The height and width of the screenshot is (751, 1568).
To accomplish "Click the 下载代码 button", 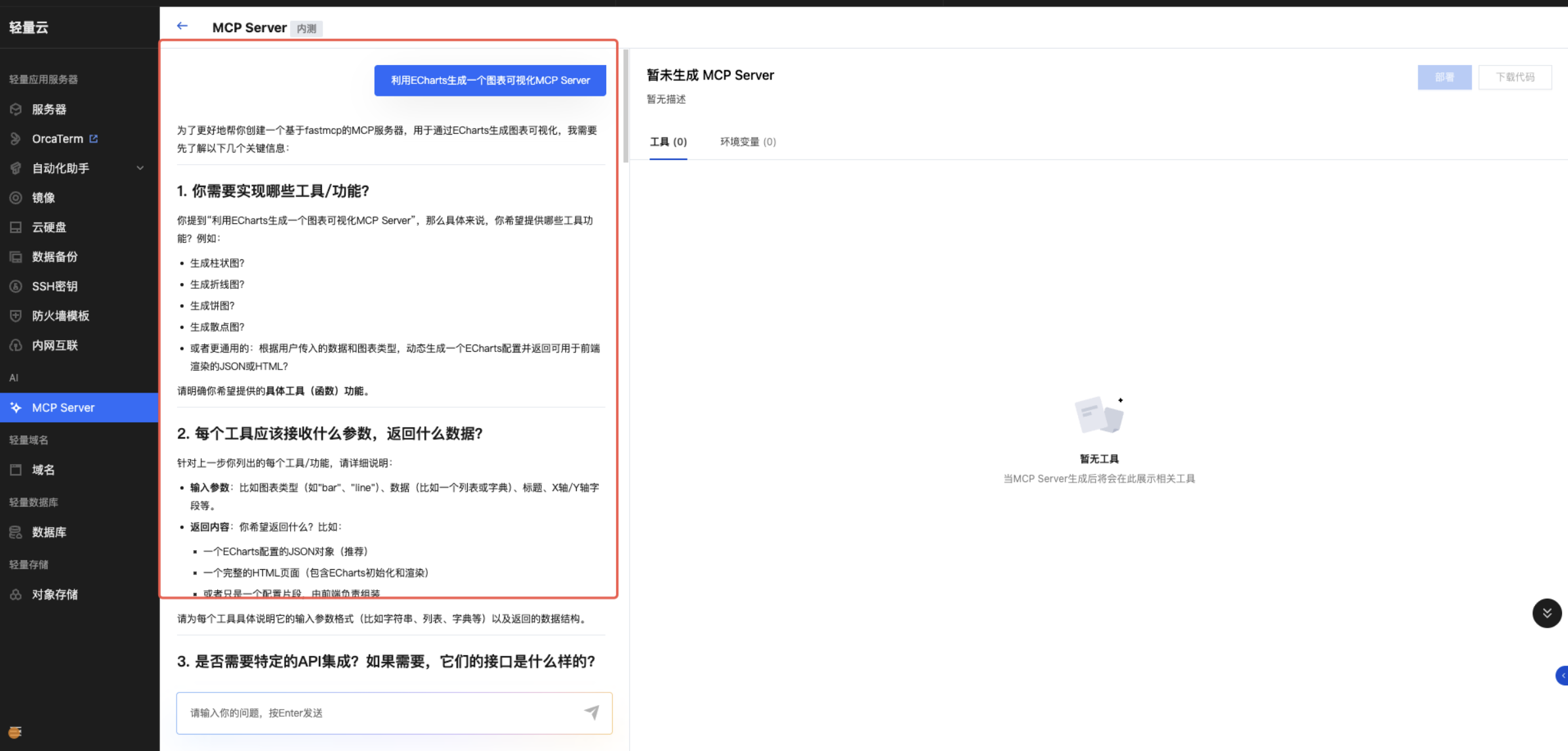I will tap(1515, 77).
